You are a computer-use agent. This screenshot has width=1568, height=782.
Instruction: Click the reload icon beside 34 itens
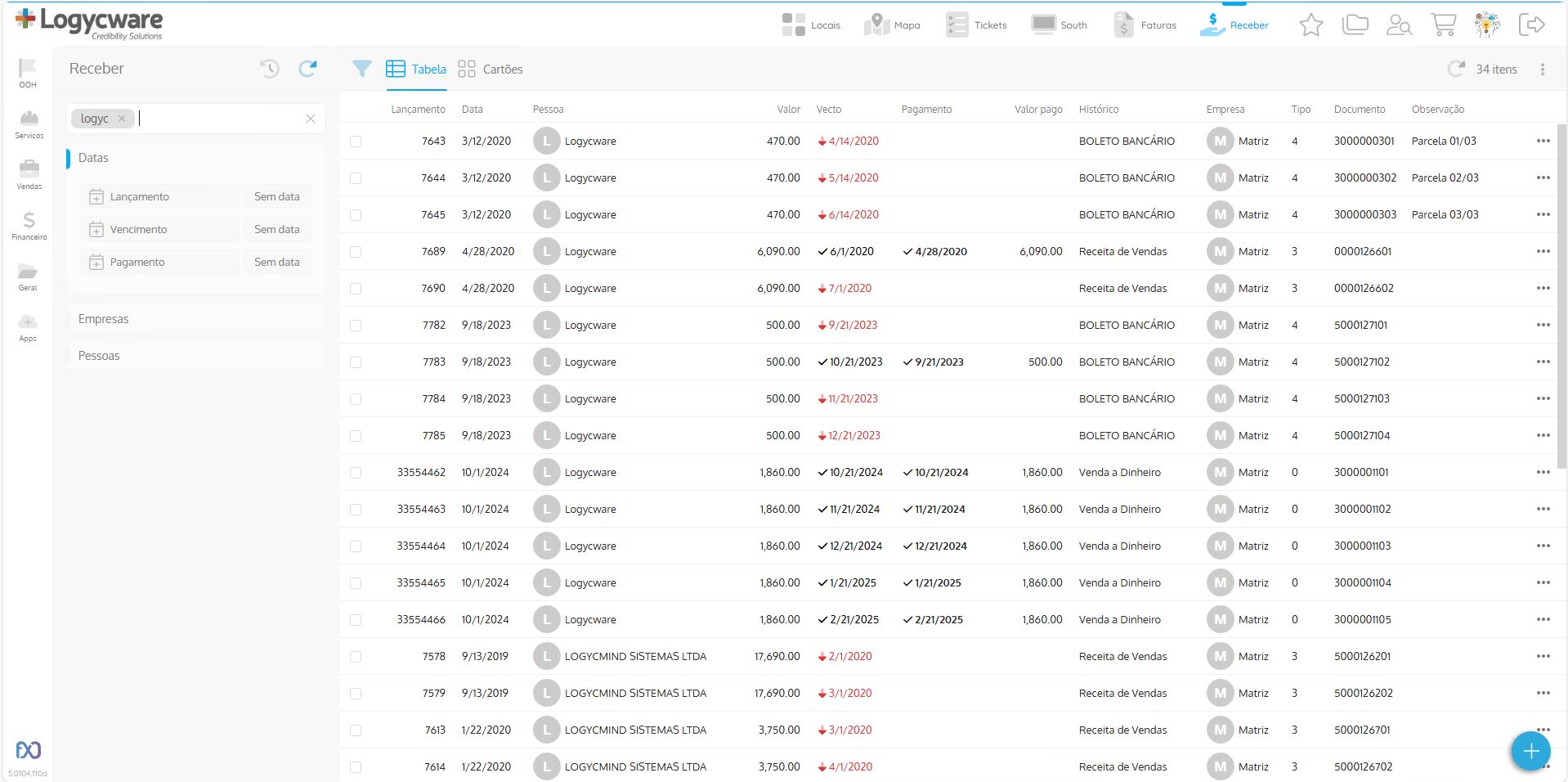coord(1456,70)
